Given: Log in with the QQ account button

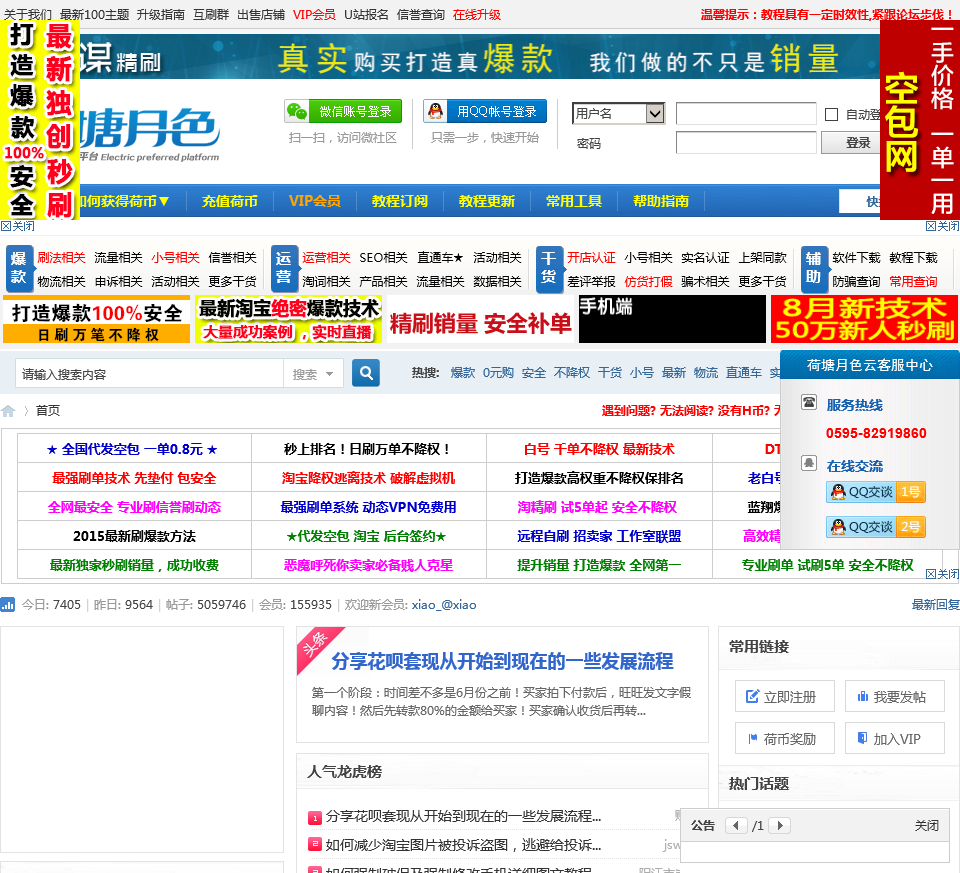Looking at the screenshot, I should [483, 111].
